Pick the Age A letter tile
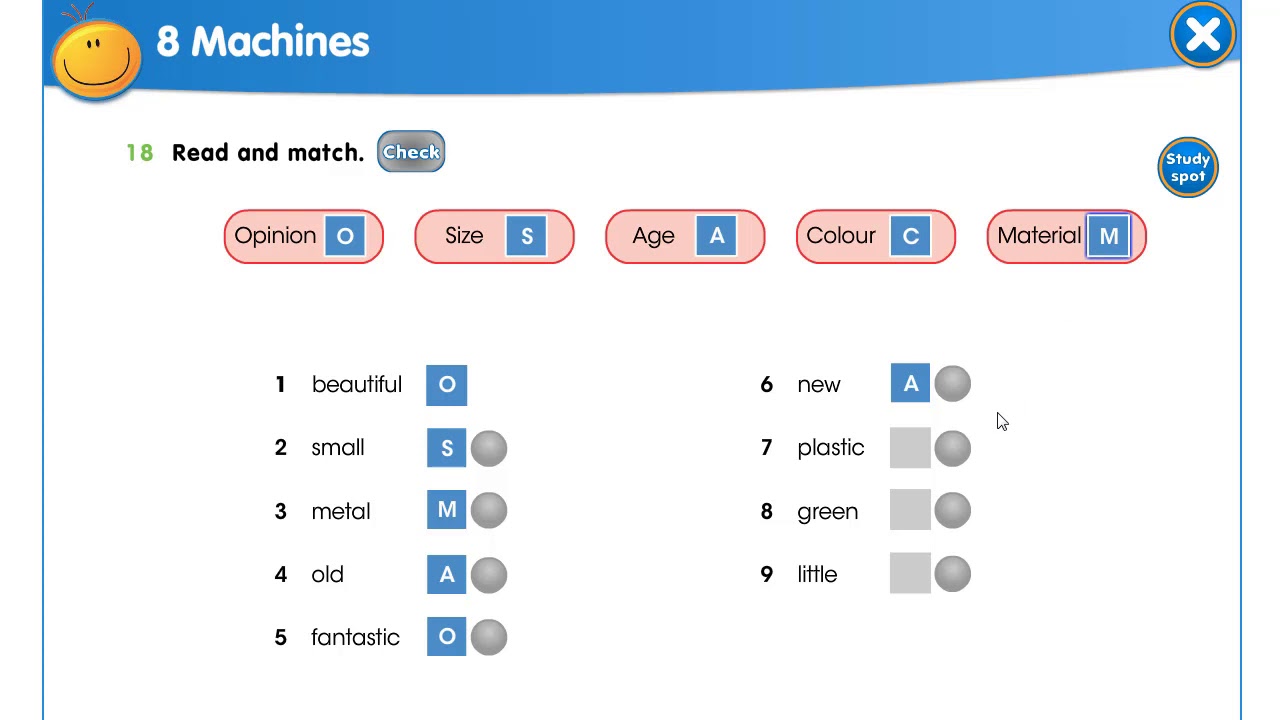The height and width of the screenshot is (720, 1280). pyautogui.click(x=717, y=237)
